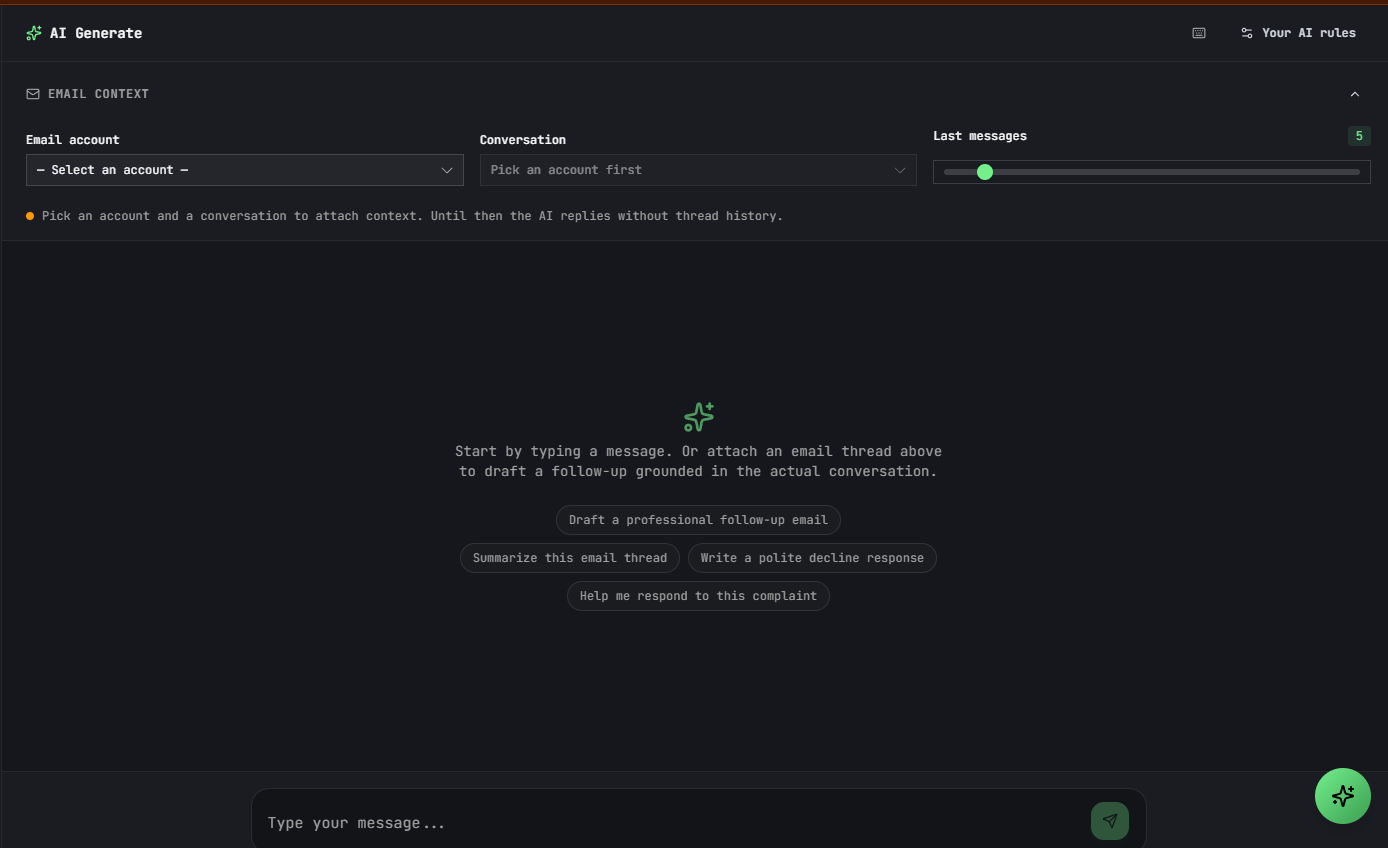Viewport: 1388px width, 848px height.
Task: Collapse the Email Context section chevron
Action: pyautogui.click(x=1355, y=94)
